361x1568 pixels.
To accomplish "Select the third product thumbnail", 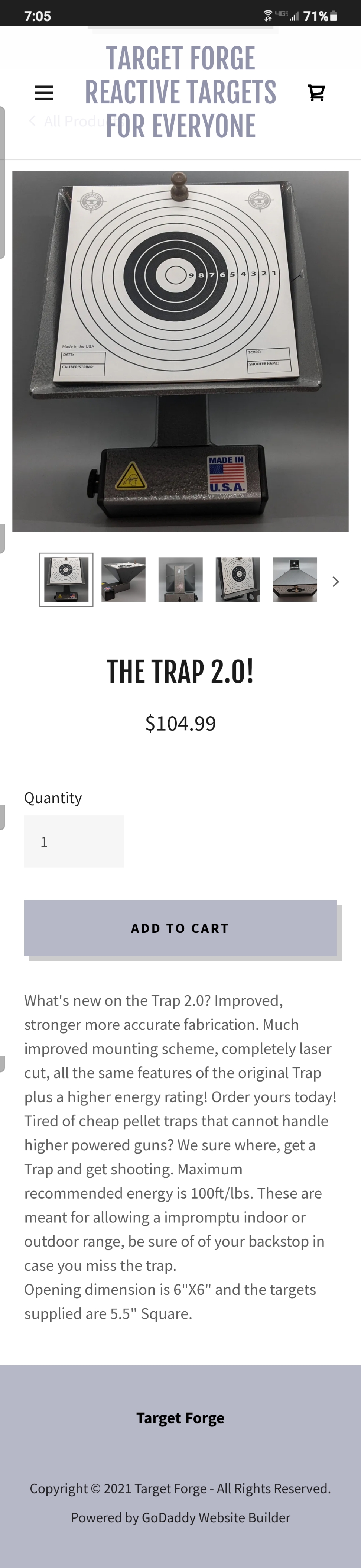I will 181,579.
